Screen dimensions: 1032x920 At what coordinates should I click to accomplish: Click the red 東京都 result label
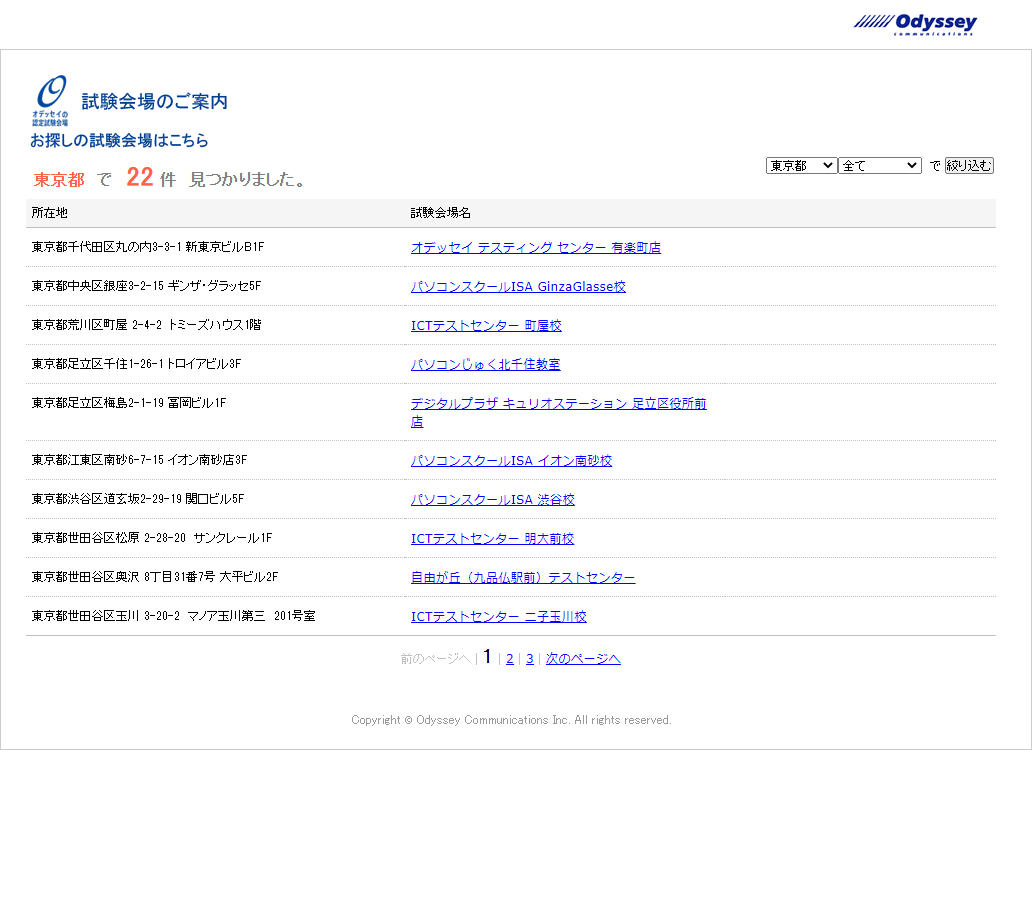[x=59, y=179]
